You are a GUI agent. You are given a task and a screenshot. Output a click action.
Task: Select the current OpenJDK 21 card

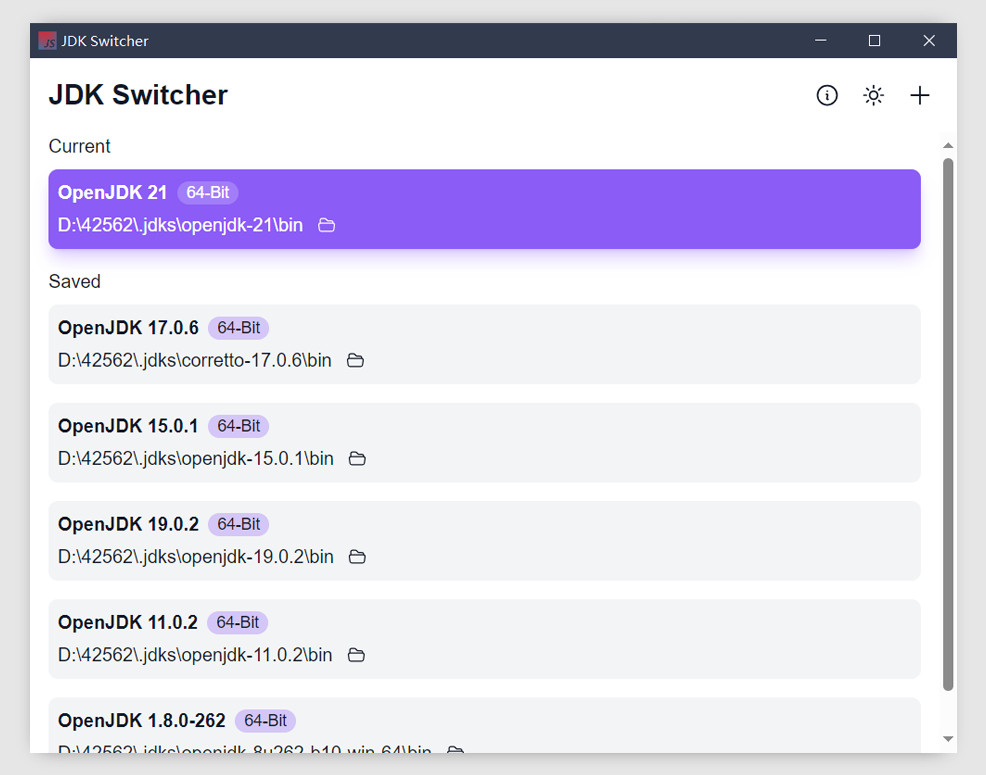(x=484, y=209)
